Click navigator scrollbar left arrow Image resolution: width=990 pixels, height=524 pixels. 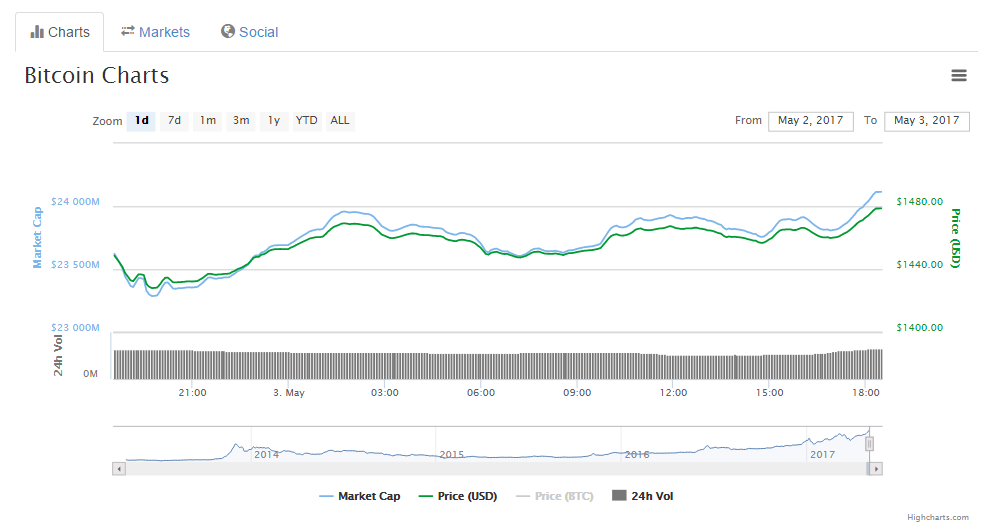click(x=119, y=468)
